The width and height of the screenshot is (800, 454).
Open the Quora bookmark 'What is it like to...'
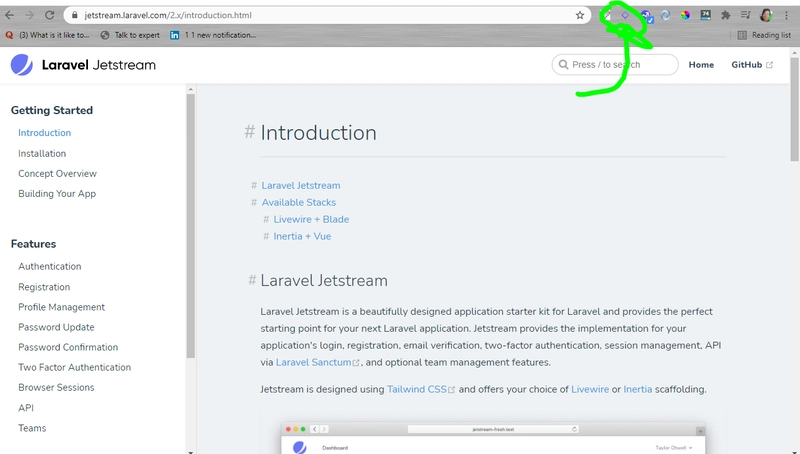[x=47, y=35]
